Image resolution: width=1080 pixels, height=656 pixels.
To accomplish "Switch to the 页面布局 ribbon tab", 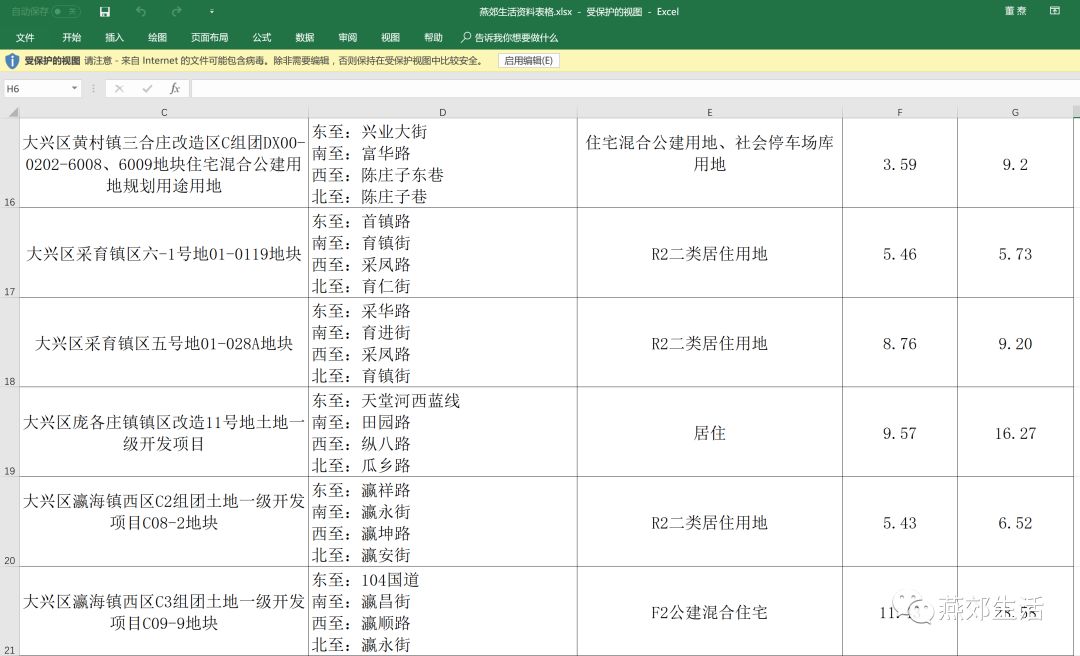I will click(x=209, y=37).
